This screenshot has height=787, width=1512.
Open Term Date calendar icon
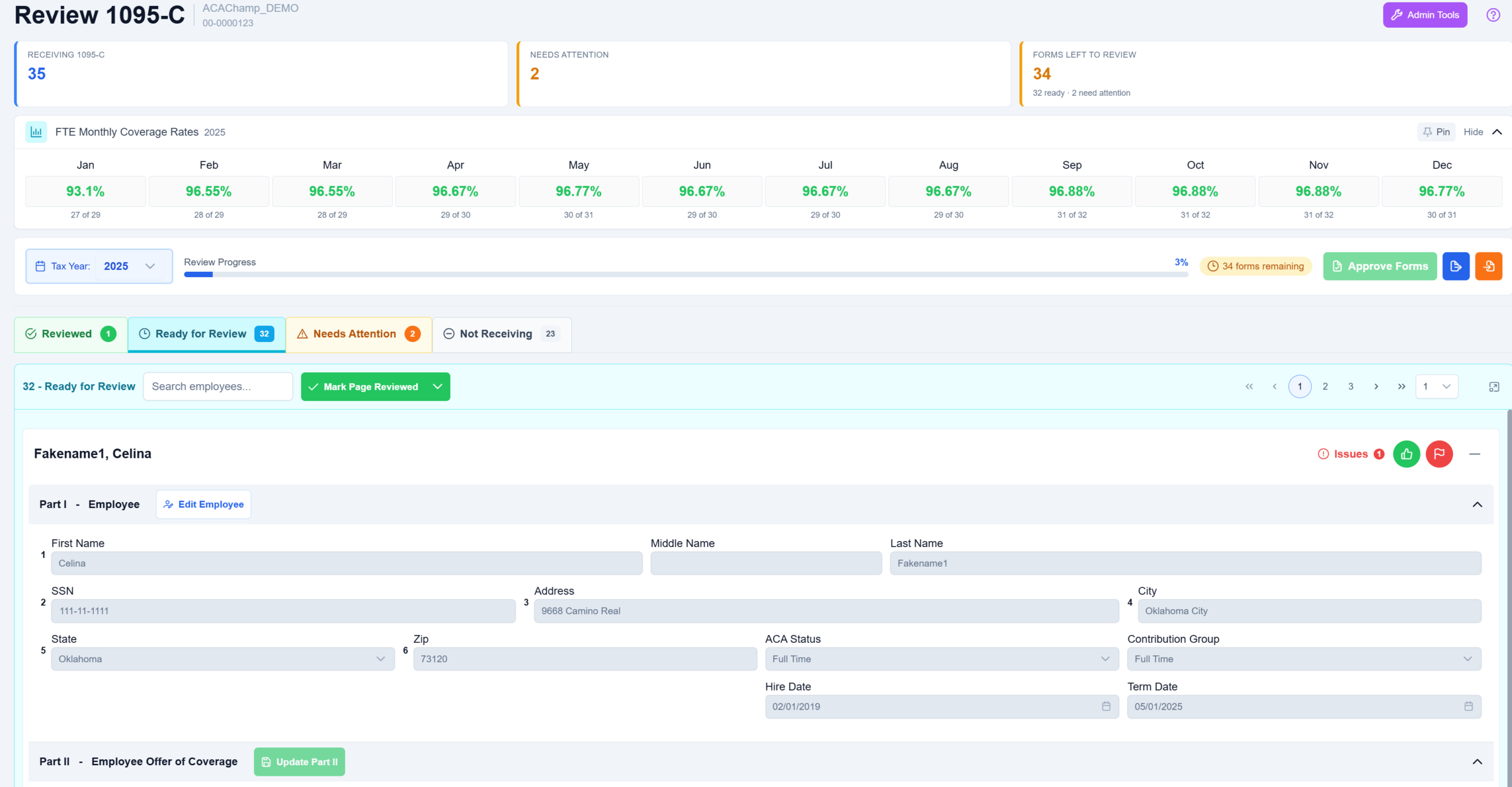pyautogui.click(x=1468, y=706)
